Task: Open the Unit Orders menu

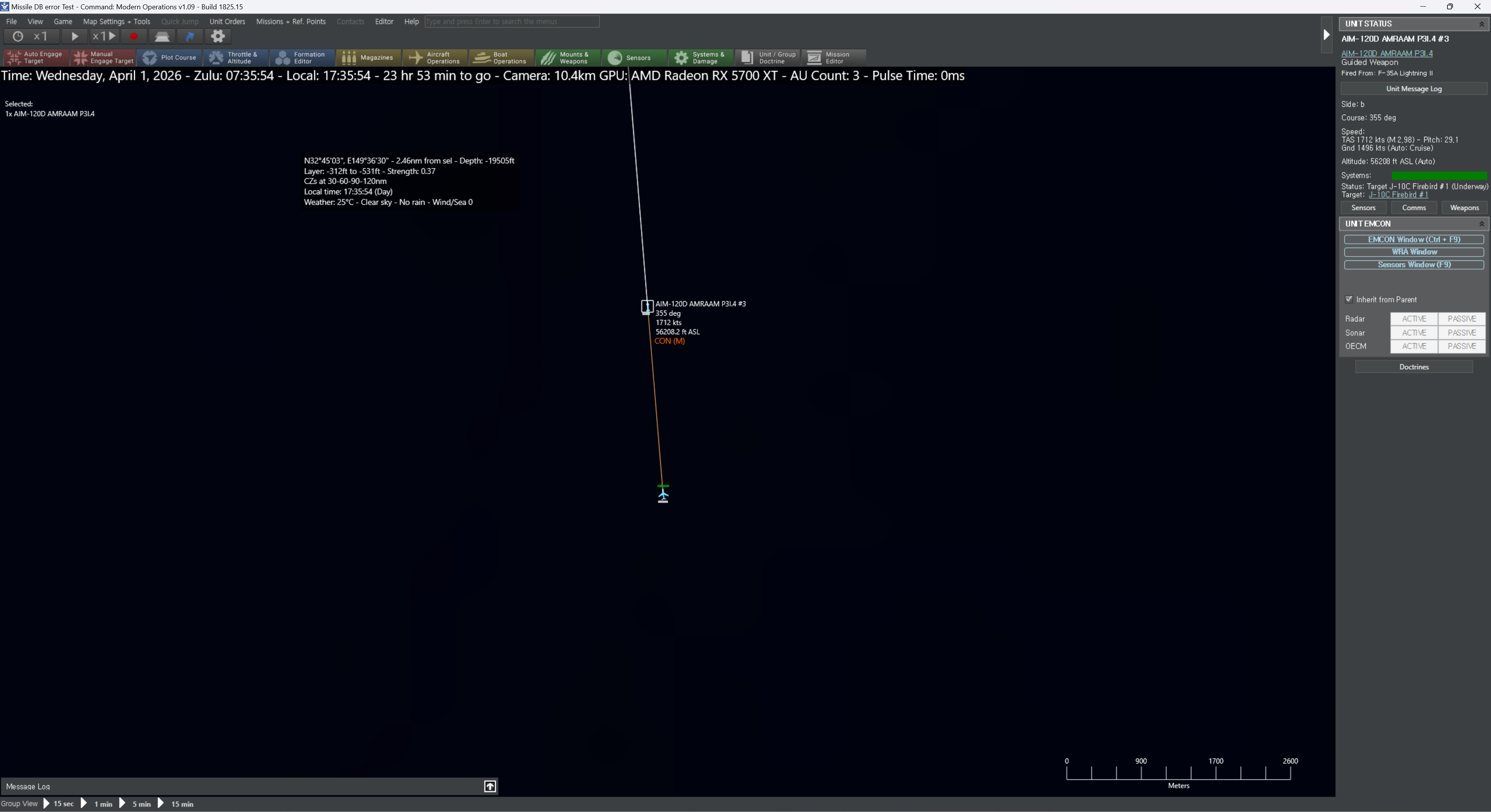Action: [x=227, y=21]
